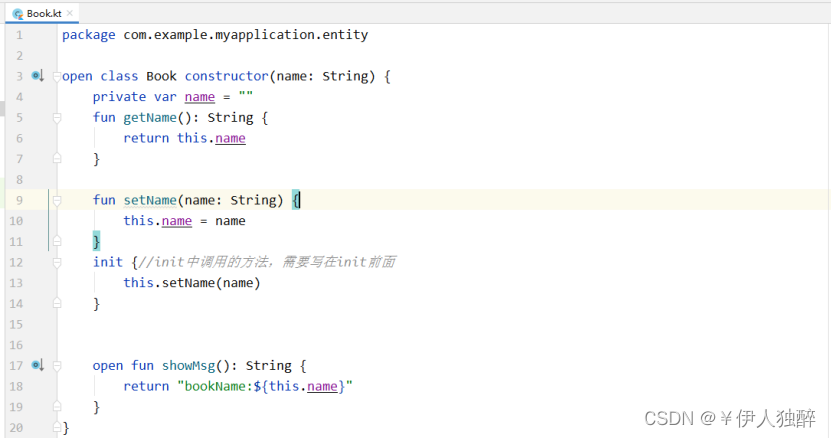Click the 'showMsg' function name on line 17

click(188, 366)
